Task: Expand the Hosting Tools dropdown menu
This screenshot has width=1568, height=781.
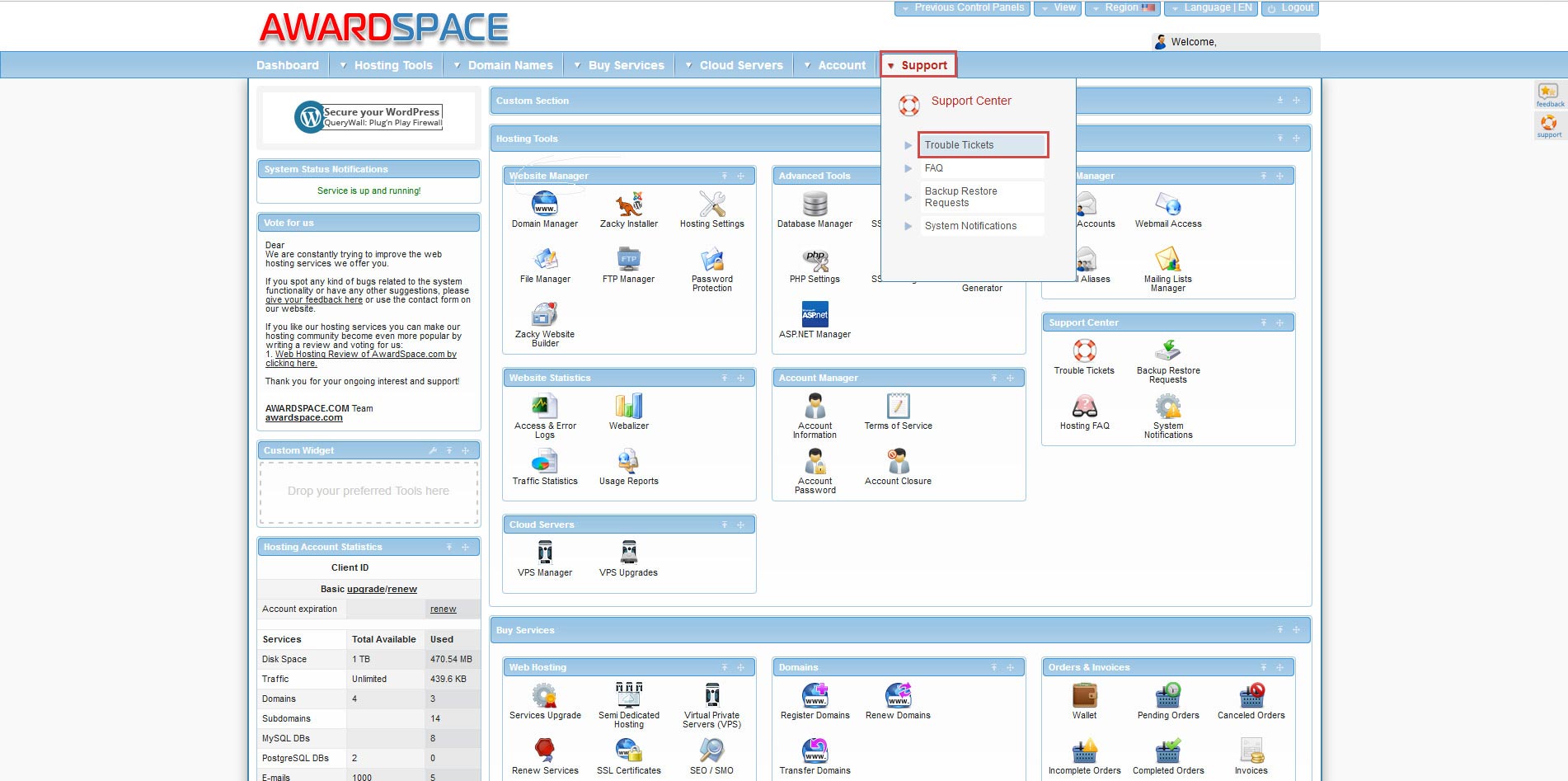Action: click(x=386, y=65)
